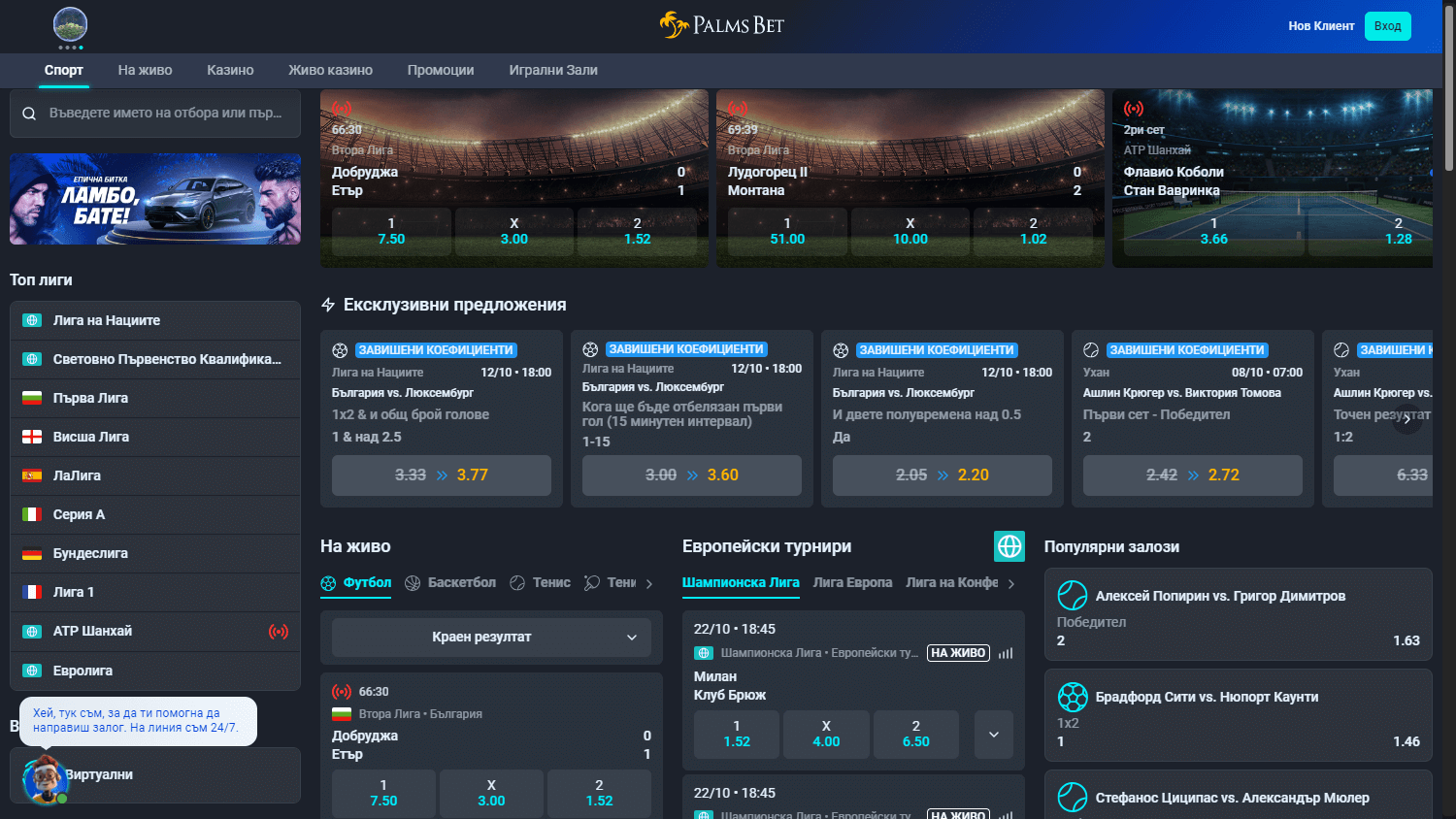Viewport: 1456px width, 819px height.
Task: Select boosted odds 3.77 for България vs. Люксембург
Action: (x=442, y=475)
